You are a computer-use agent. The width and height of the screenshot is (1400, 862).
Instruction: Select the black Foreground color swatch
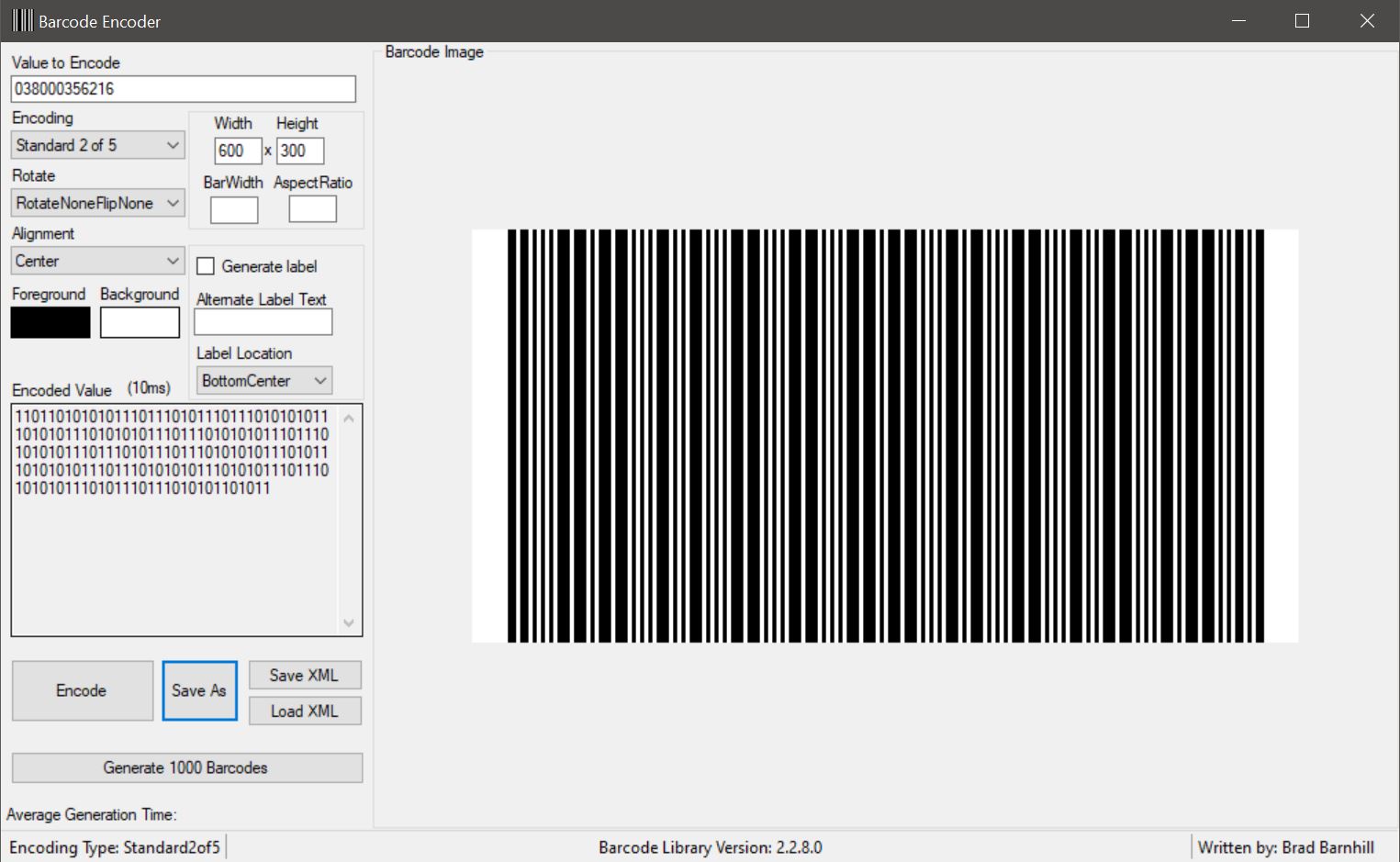coord(50,322)
